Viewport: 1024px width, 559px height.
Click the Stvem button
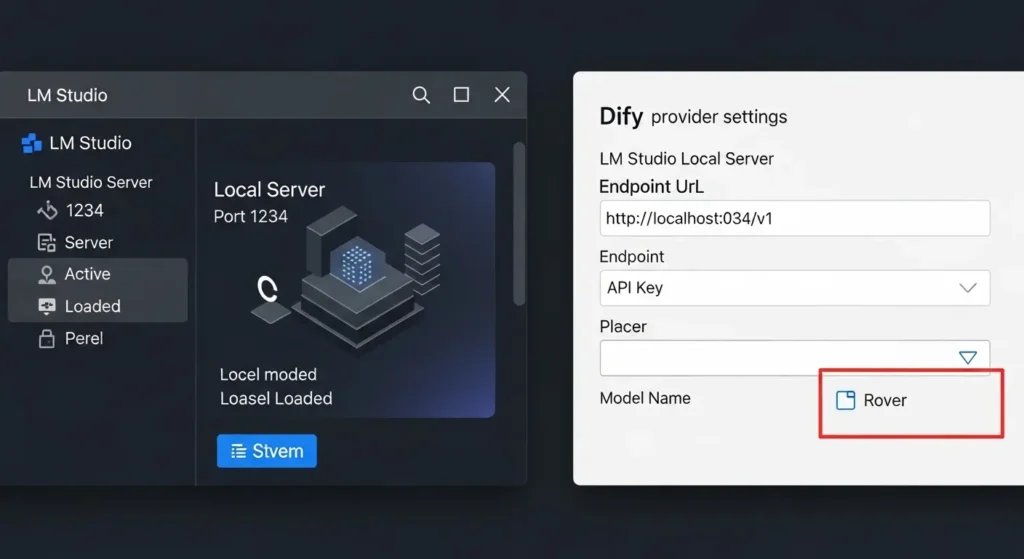pyautogui.click(x=266, y=451)
